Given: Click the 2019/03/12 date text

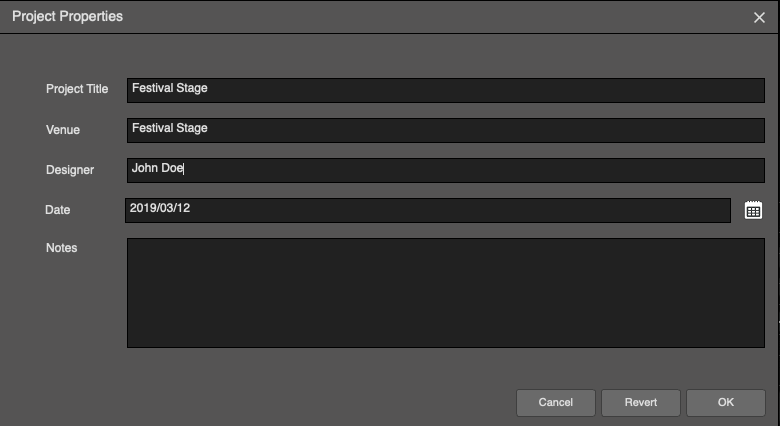Looking at the screenshot, I should (x=160, y=208).
